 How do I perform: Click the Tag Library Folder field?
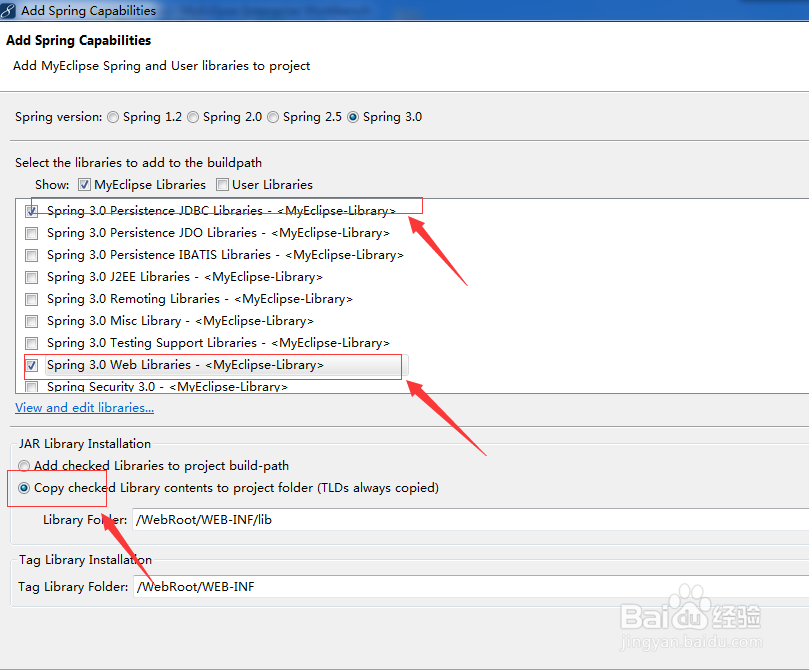tap(471, 586)
